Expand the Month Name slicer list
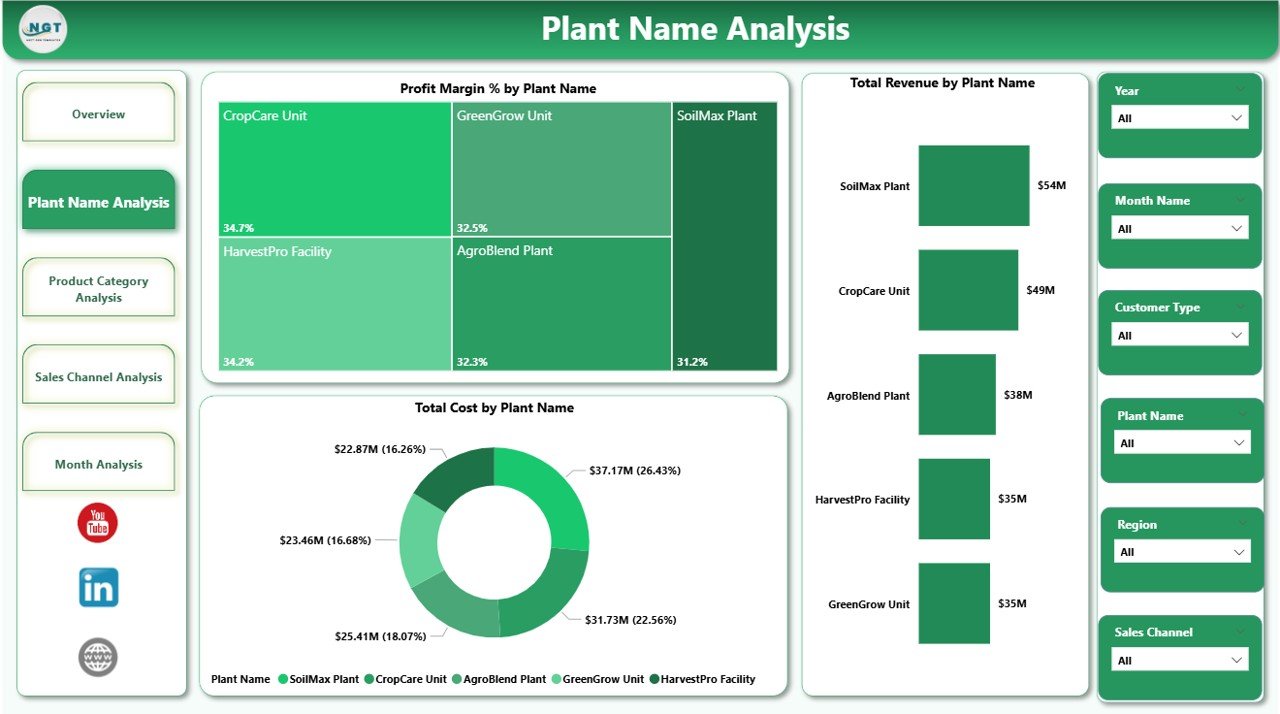This screenshot has width=1280, height=714. pos(1241,226)
